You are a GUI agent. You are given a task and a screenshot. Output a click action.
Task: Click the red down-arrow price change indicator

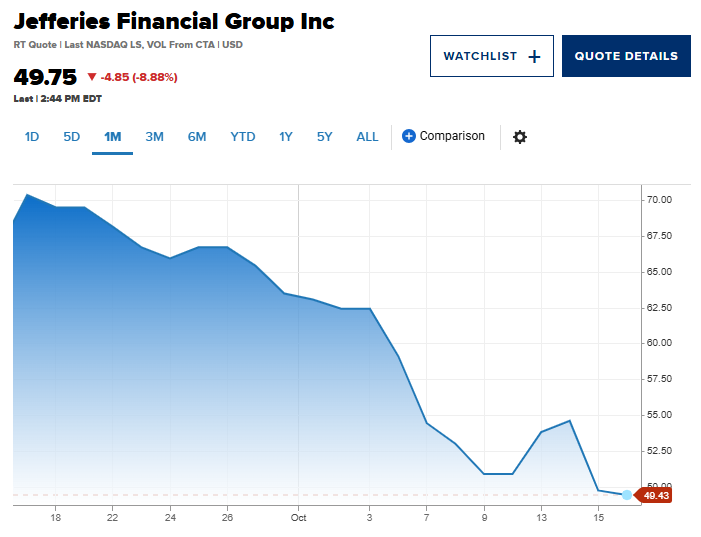click(x=92, y=77)
